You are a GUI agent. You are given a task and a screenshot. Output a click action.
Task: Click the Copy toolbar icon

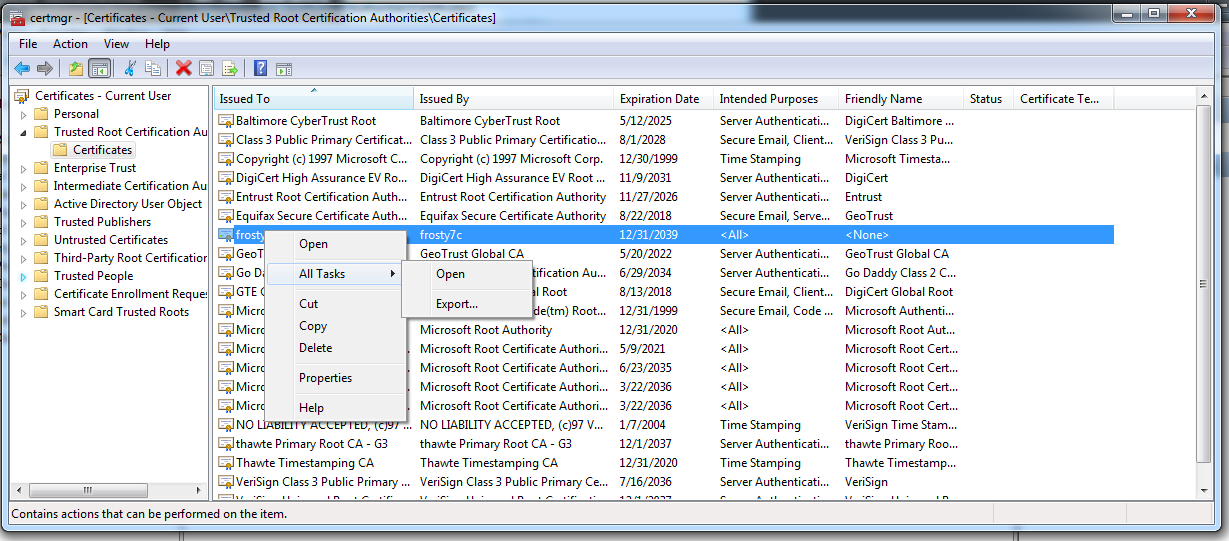tap(153, 68)
